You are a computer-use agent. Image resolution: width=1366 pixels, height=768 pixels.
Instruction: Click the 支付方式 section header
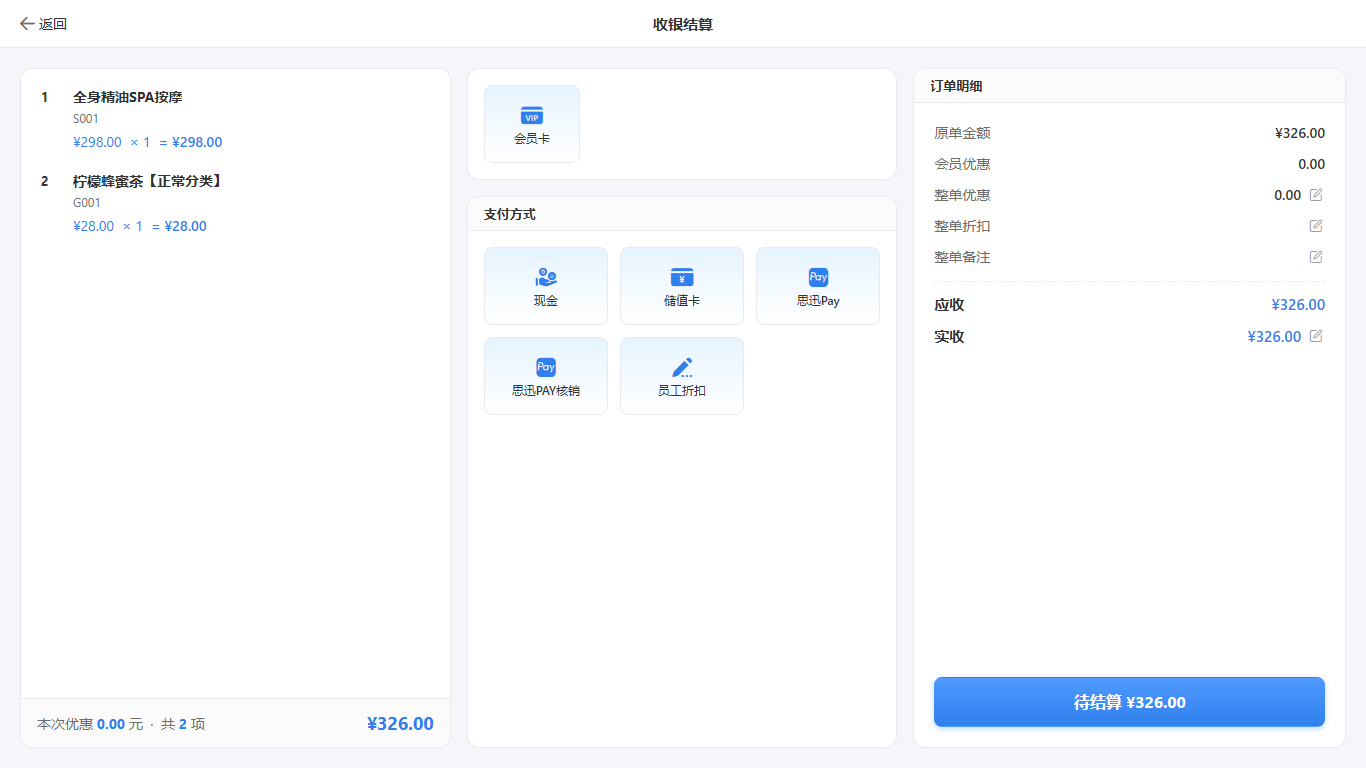coord(682,214)
